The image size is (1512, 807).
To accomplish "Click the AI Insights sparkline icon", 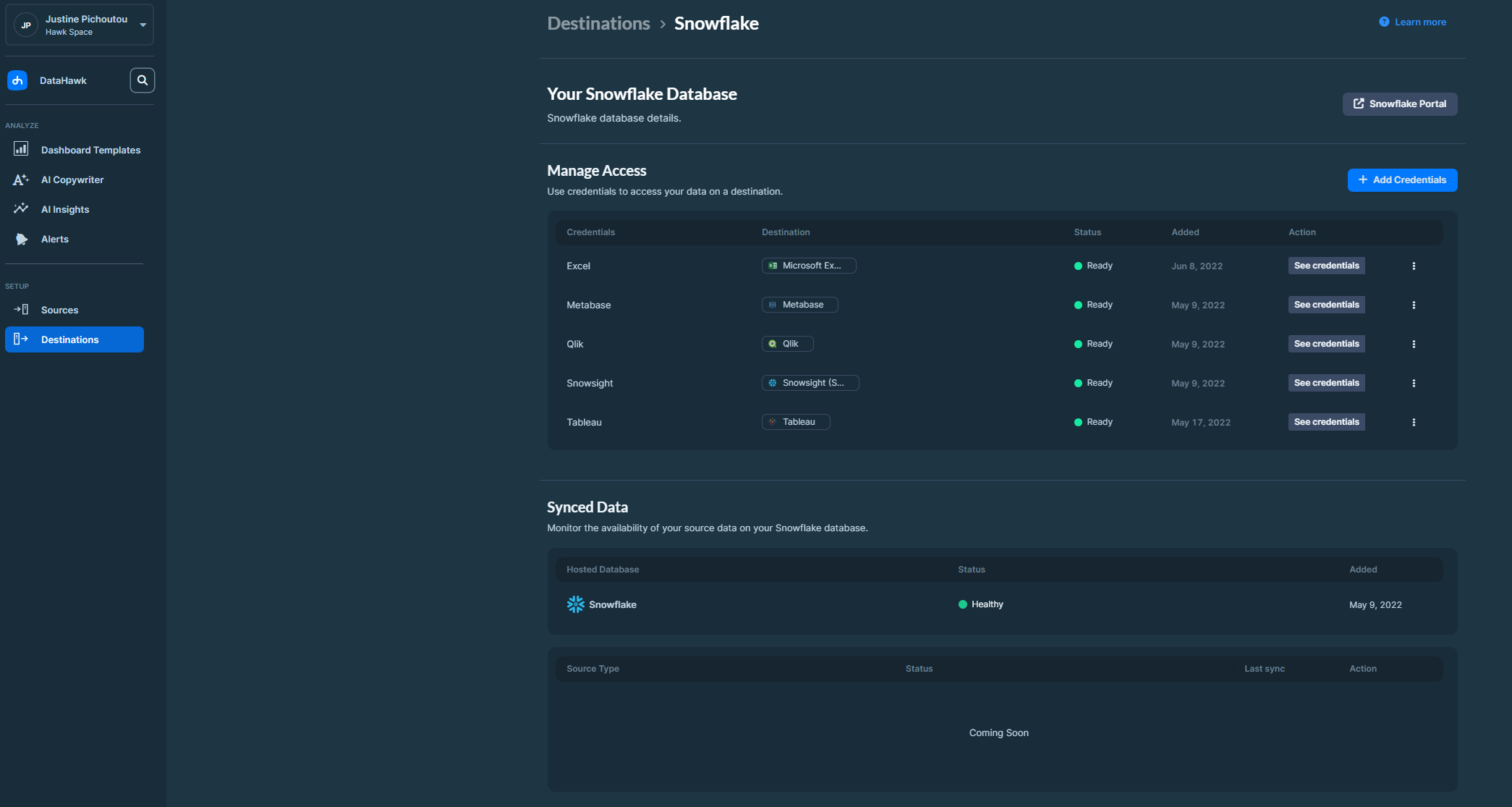I will pyautogui.click(x=21, y=208).
